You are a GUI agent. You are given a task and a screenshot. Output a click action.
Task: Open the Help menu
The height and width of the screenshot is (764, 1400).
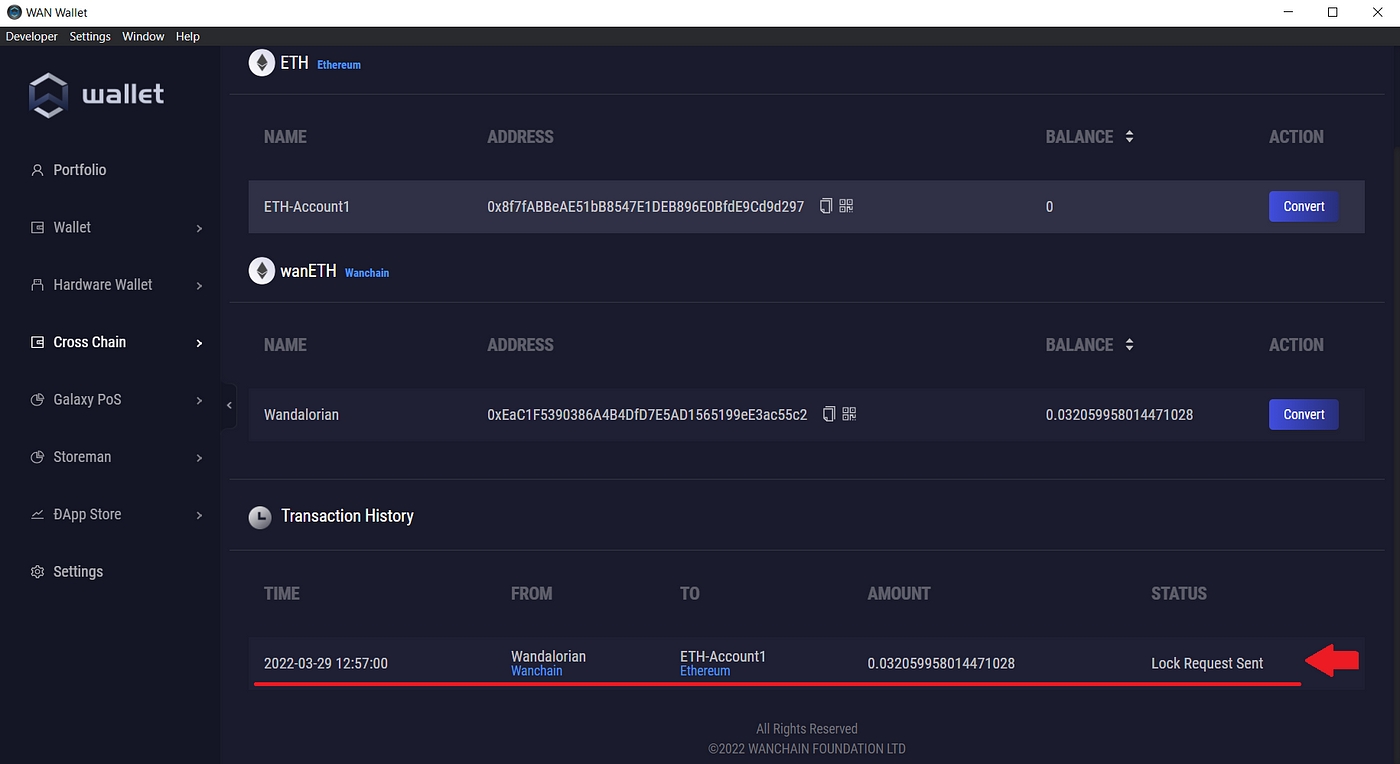pyautogui.click(x=188, y=36)
